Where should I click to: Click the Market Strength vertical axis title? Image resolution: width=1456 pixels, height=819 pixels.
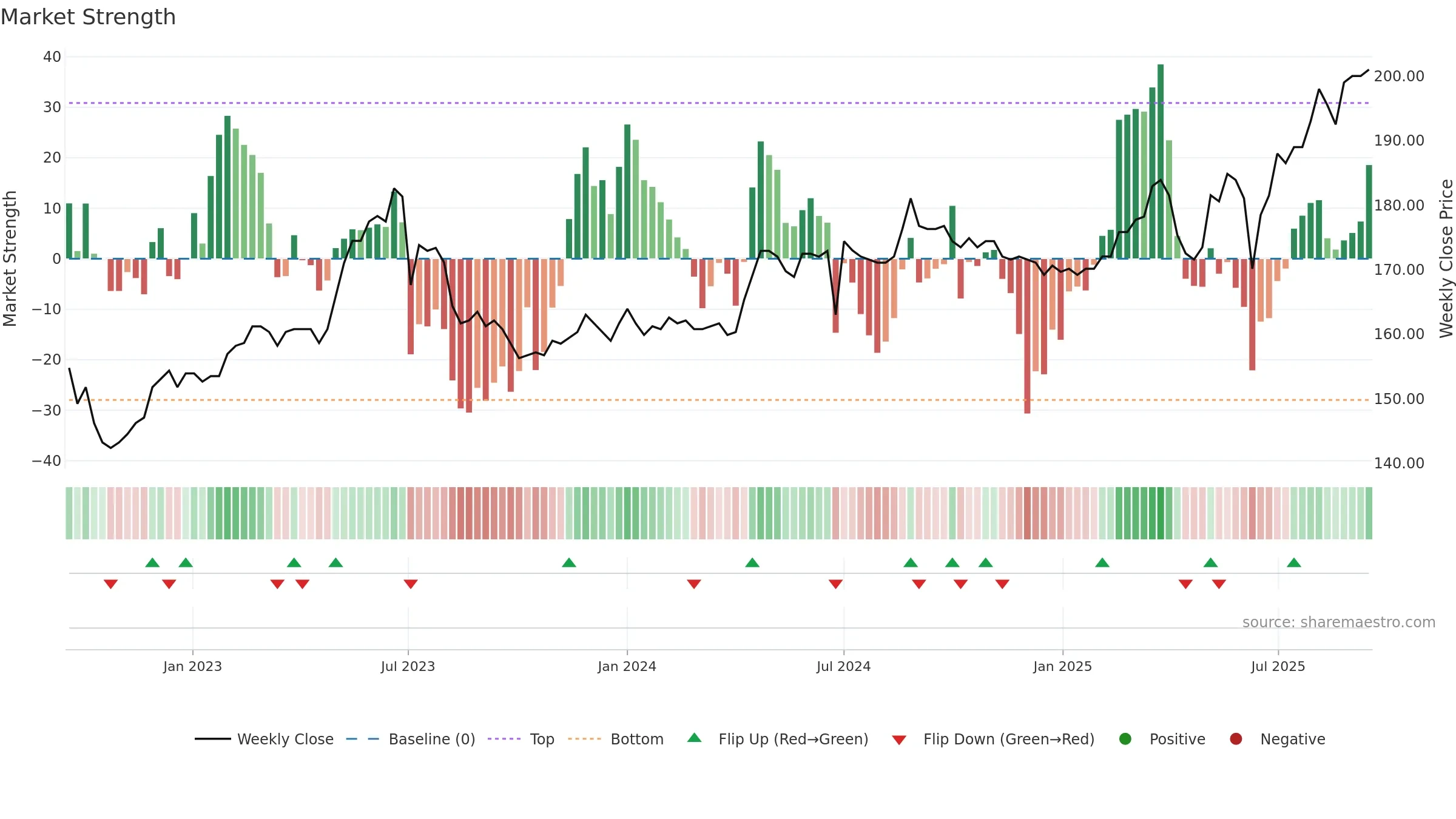coord(10,258)
